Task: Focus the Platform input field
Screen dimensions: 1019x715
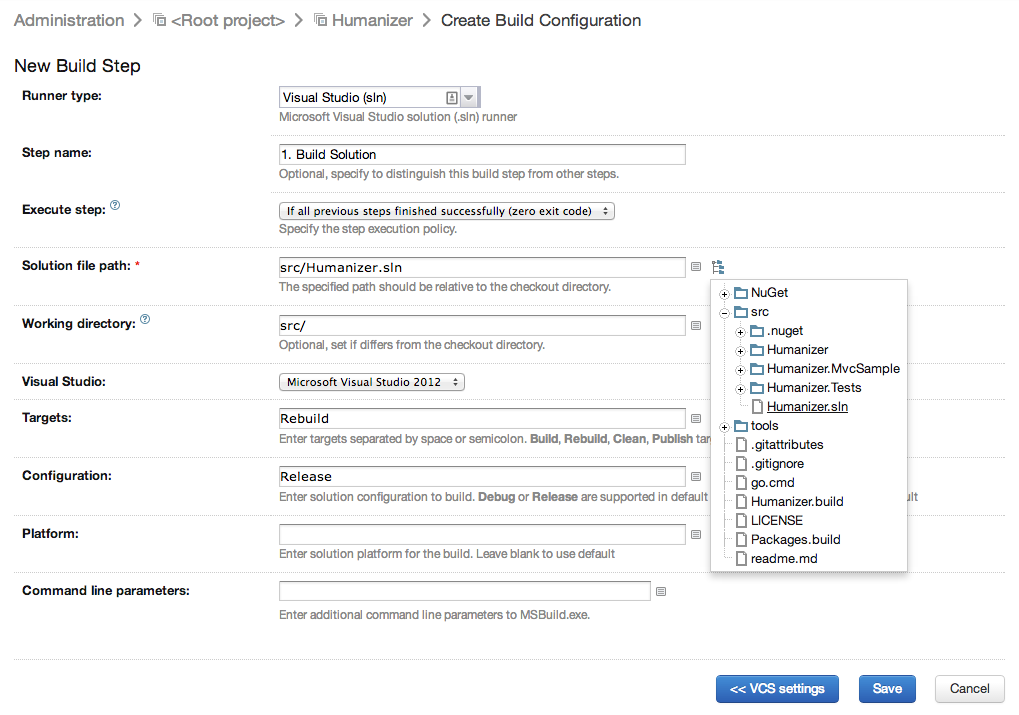Action: (x=482, y=534)
